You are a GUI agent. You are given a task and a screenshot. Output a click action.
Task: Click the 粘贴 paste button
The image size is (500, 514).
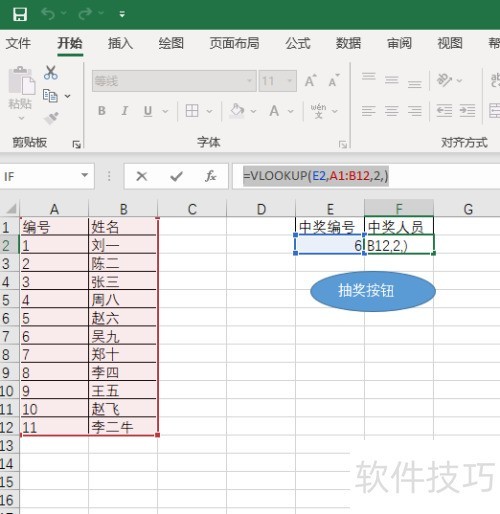20,93
